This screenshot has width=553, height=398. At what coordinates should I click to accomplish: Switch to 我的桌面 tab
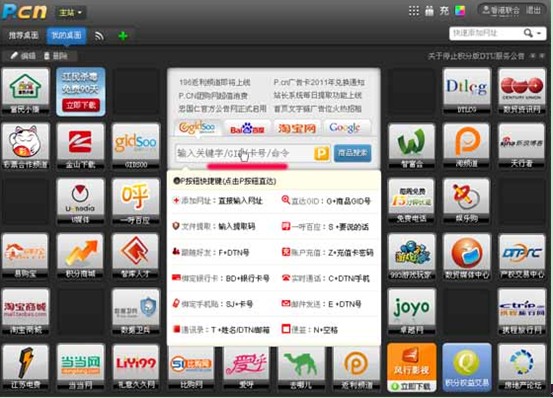tap(66, 35)
